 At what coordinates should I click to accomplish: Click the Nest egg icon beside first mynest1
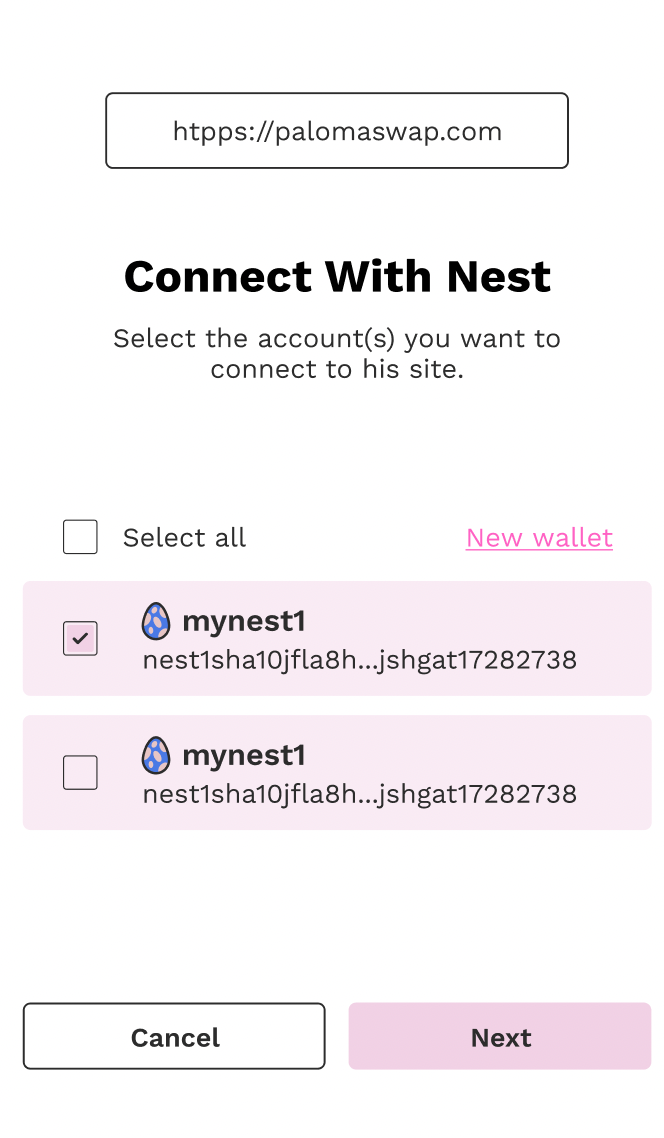click(156, 621)
